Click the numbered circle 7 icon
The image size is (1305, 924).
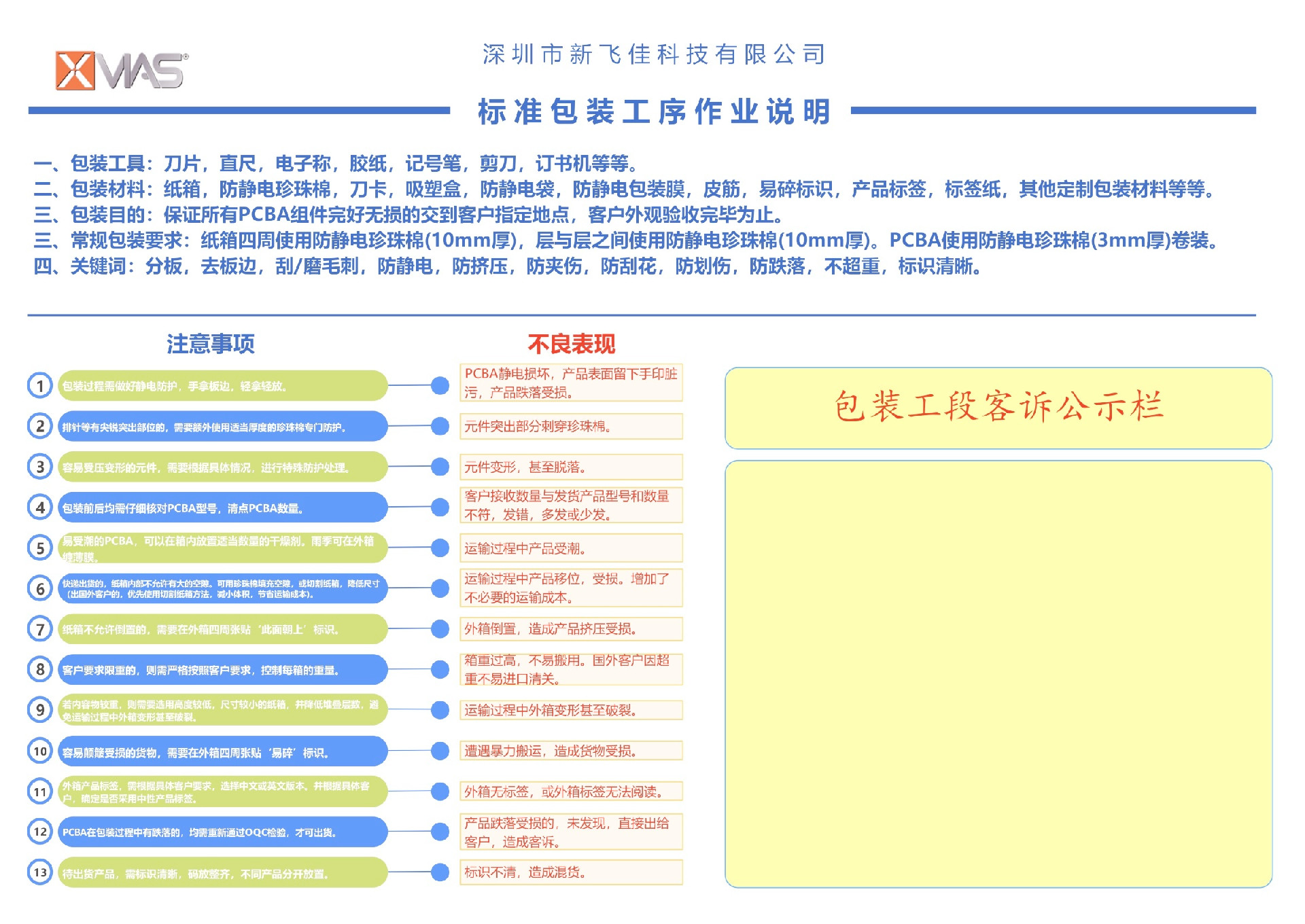pos(40,629)
